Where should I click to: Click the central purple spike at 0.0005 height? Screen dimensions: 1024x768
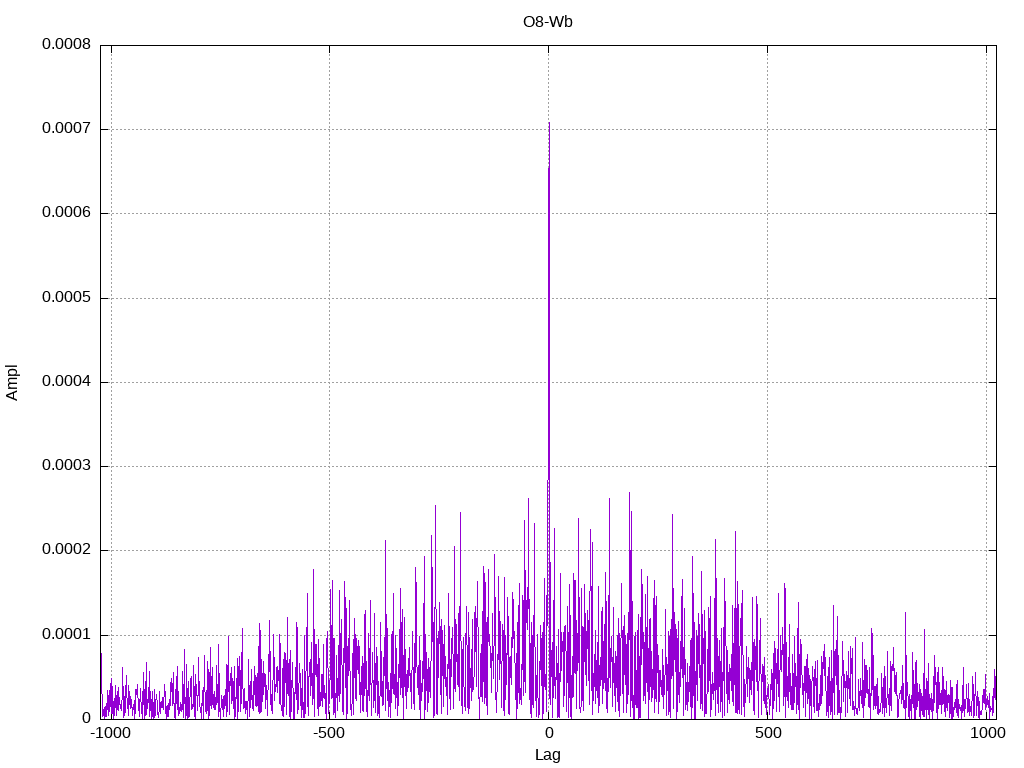pyautogui.click(x=549, y=298)
